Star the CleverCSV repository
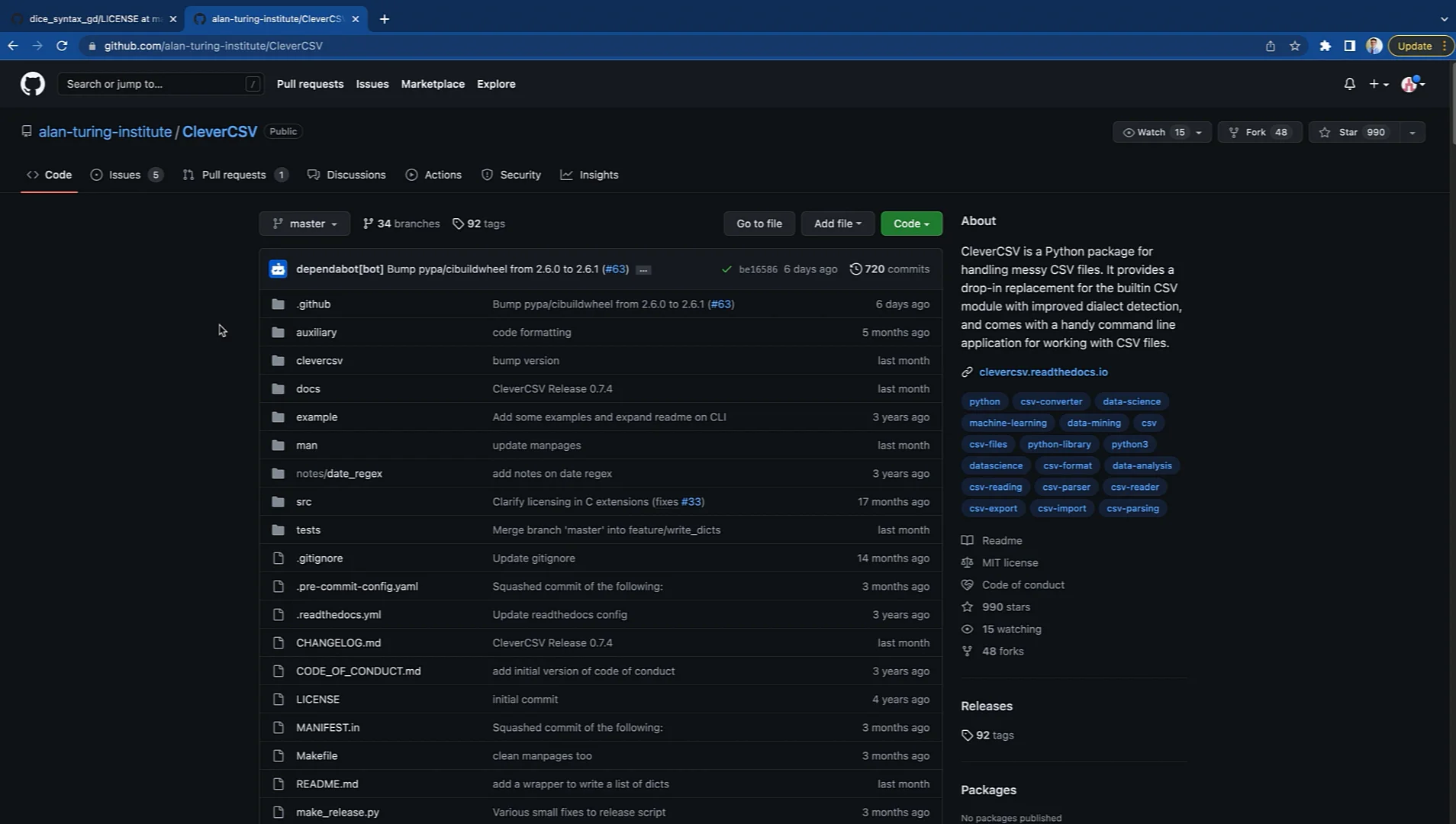 (1348, 132)
